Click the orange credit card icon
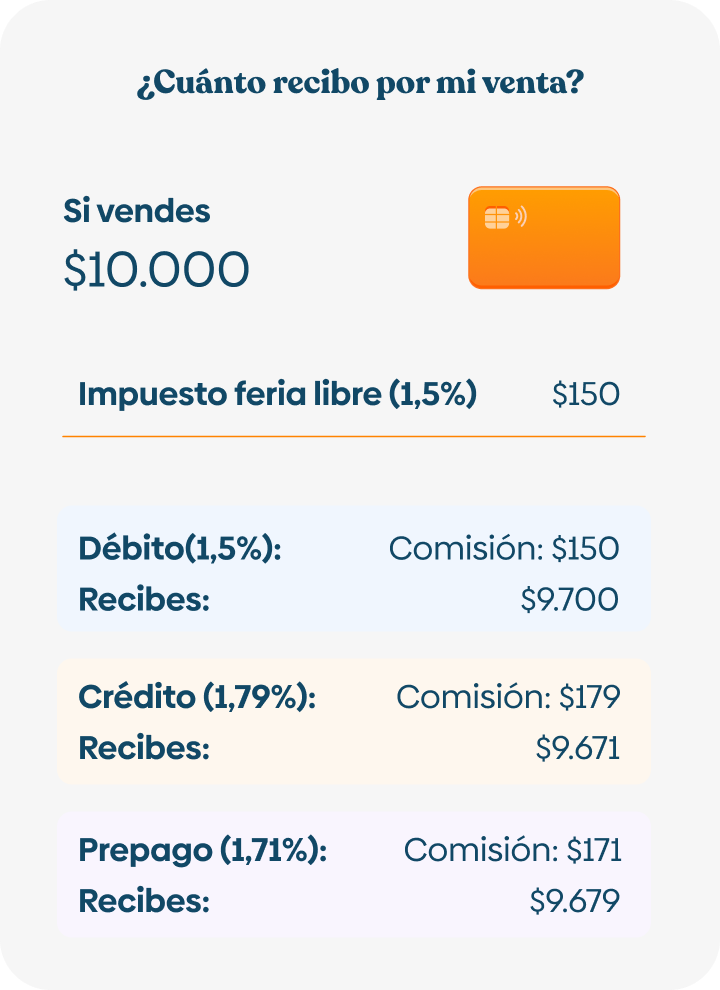This screenshot has height=990, width=720. pyautogui.click(x=544, y=238)
